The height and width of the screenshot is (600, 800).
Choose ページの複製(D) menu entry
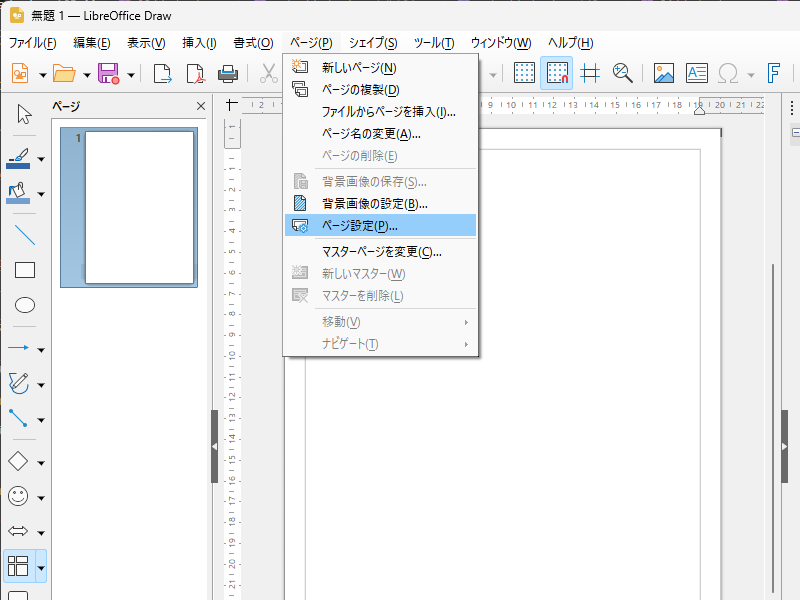click(x=381, y=90)
